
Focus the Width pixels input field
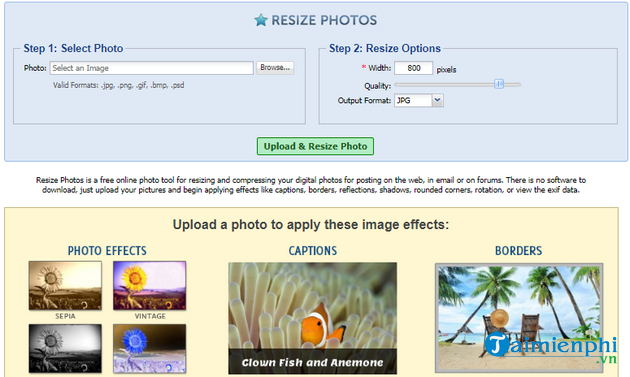pos(414,68)
